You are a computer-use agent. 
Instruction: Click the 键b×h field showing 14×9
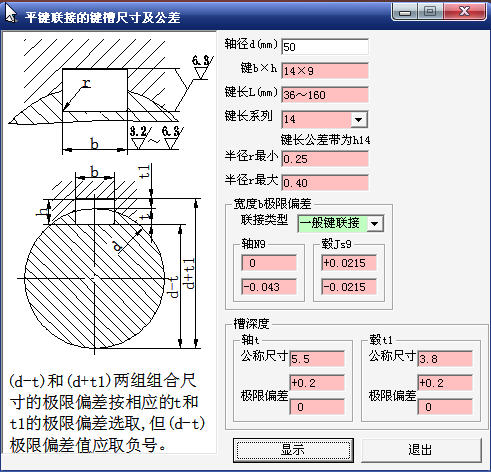pyautogui.click(x=325, y=71)
